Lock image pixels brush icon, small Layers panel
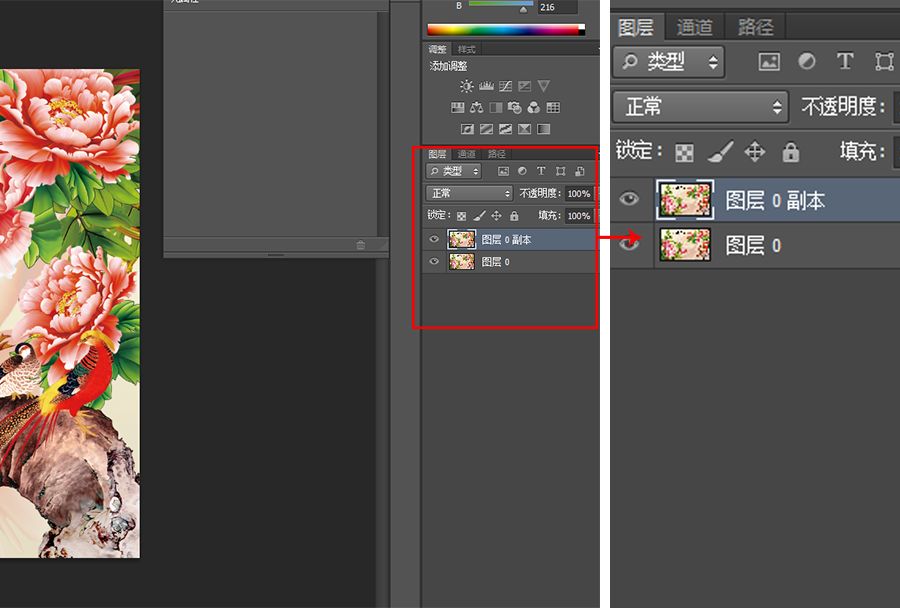The height and width of the screenshot is (608, 900). coord(479,216)
